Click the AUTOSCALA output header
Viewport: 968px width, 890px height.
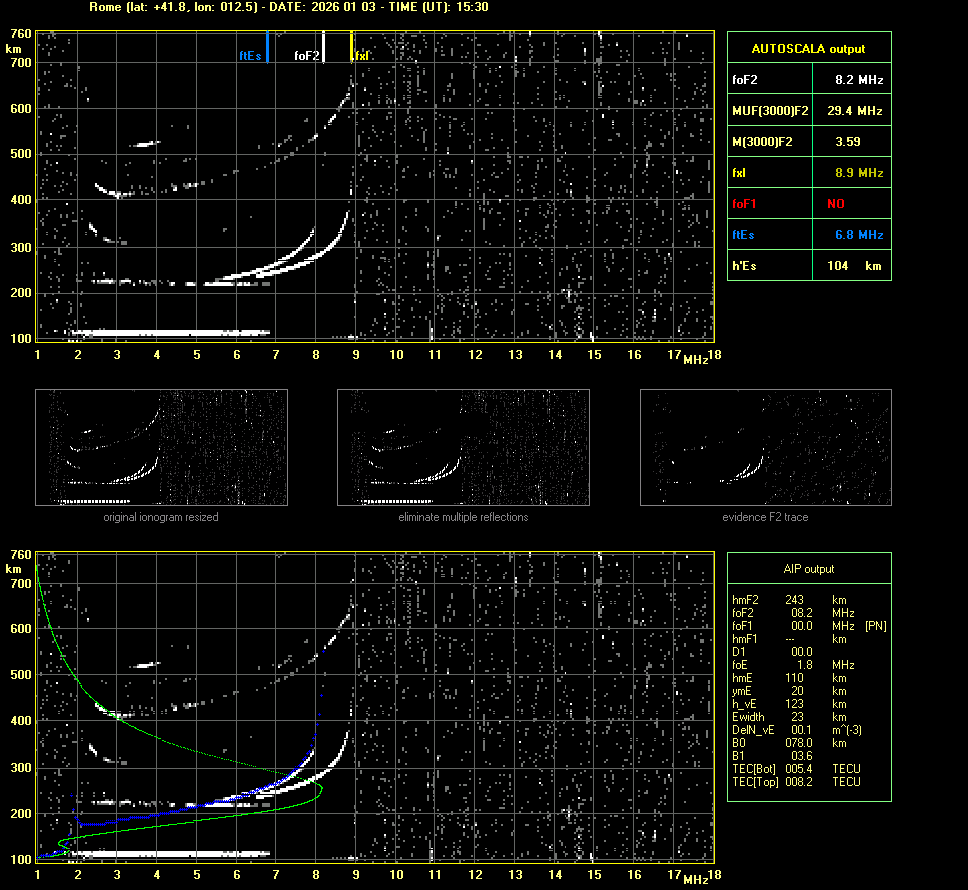pyautogui.click(x=808, y=48)
